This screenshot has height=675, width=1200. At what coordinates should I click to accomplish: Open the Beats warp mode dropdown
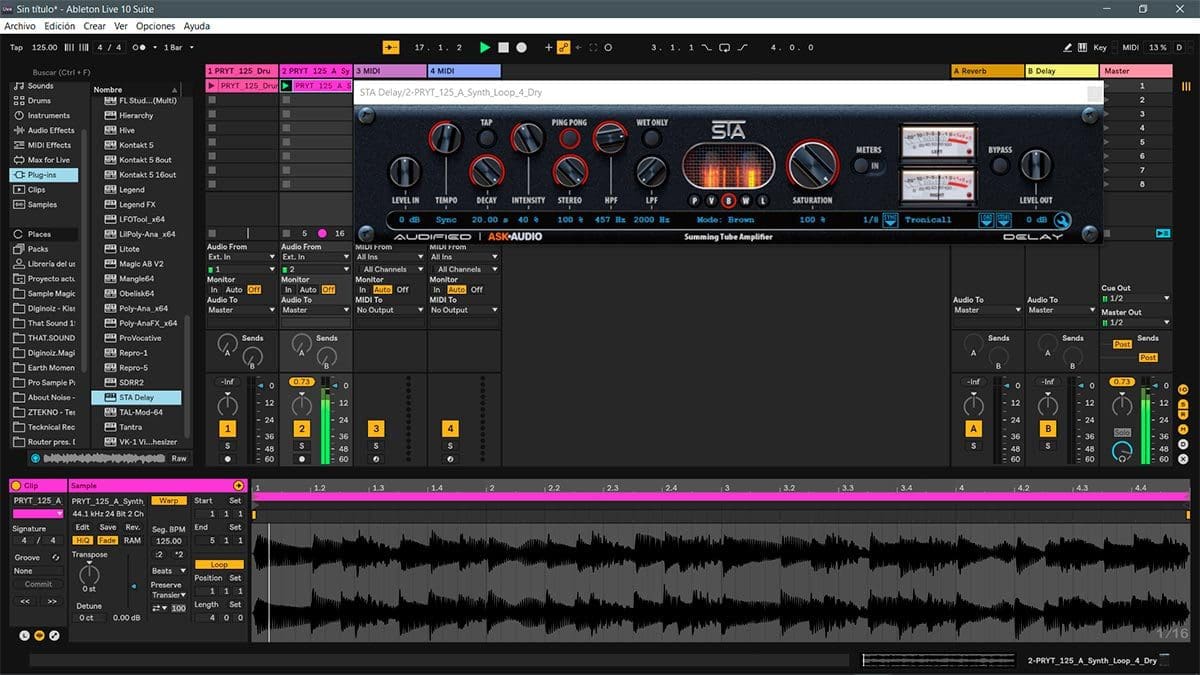point(168,571)
